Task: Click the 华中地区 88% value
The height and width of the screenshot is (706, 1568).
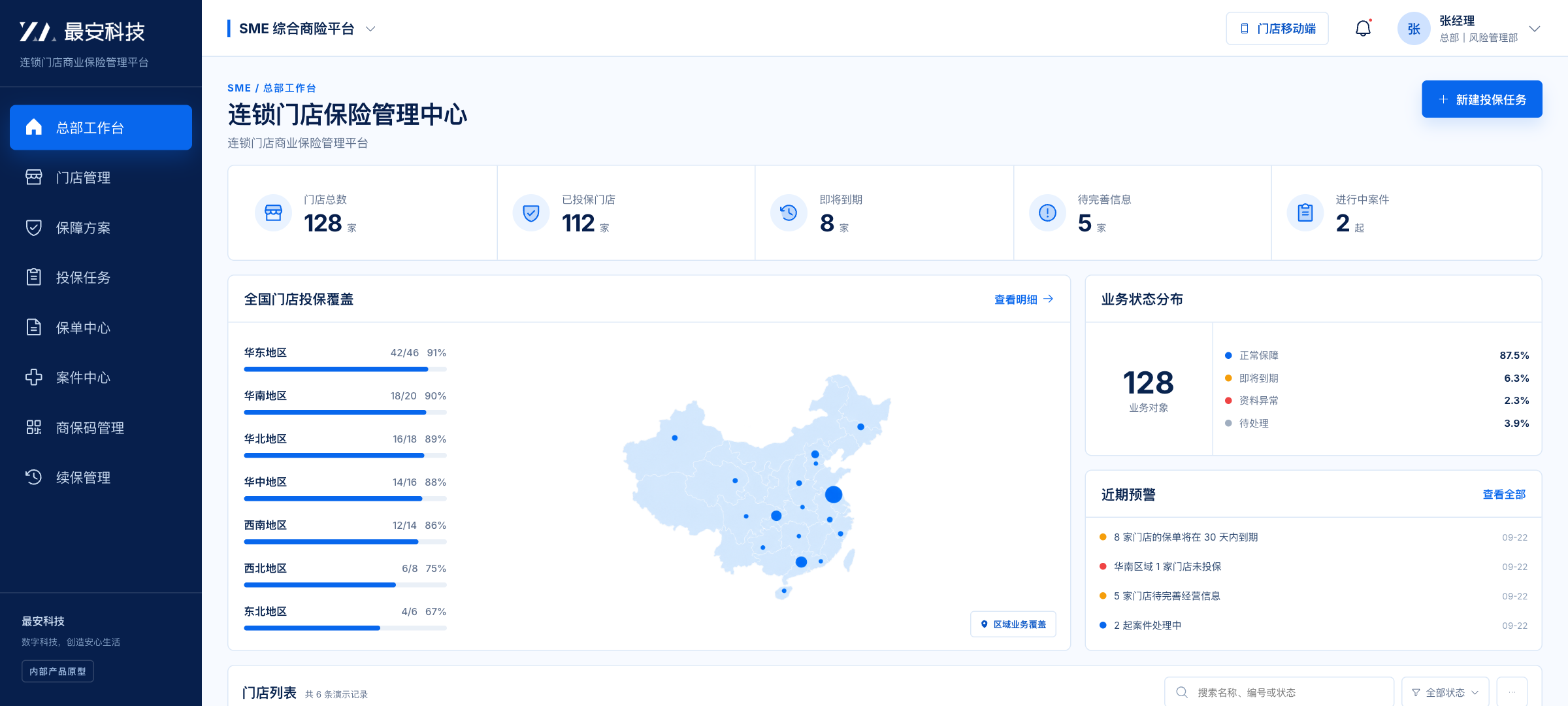Action: point(436,482)
